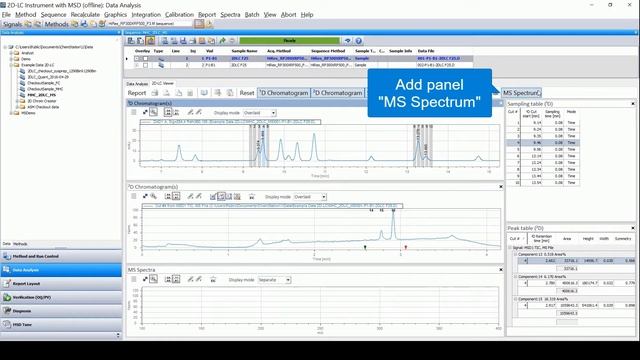Open the Report Layout view
The width and height of the screenshot is (640, 360).
tap(61, 284)
